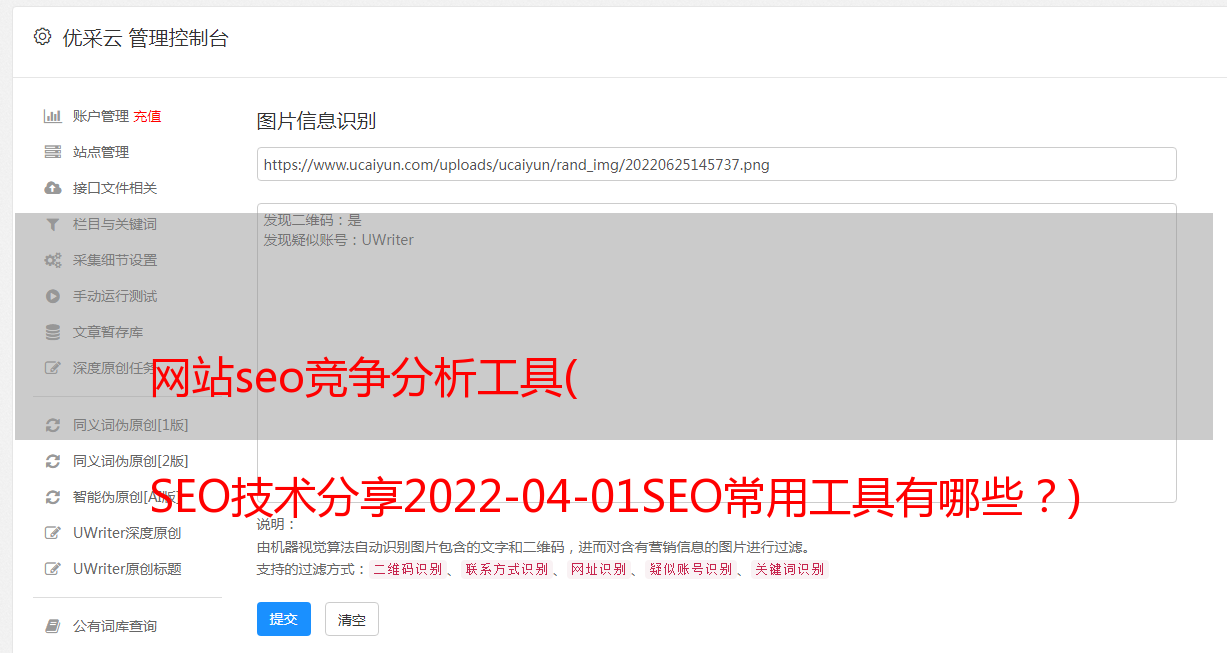
Task: Open 站点管理 in the sidebar
Action: coord(101,152)
